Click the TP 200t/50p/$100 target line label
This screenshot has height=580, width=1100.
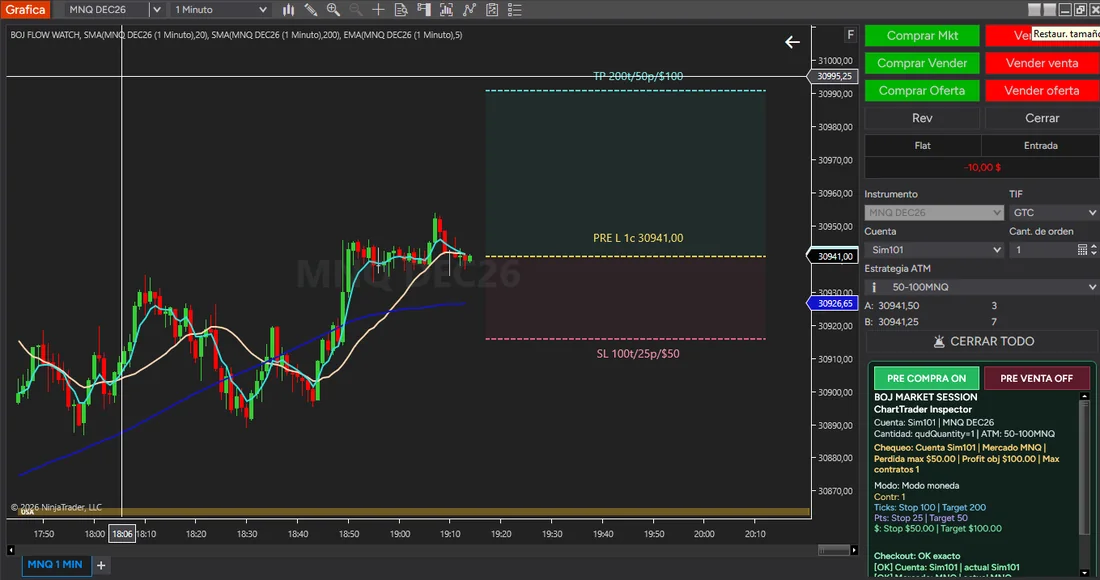(x=638, y=76)
